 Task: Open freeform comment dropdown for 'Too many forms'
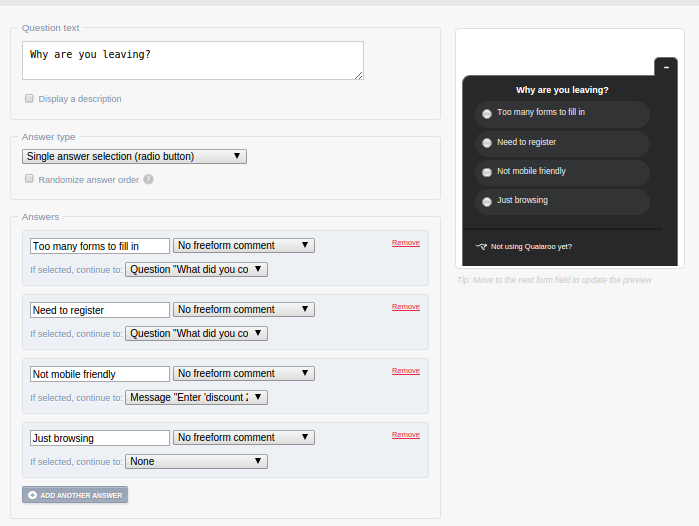[244, 246]
